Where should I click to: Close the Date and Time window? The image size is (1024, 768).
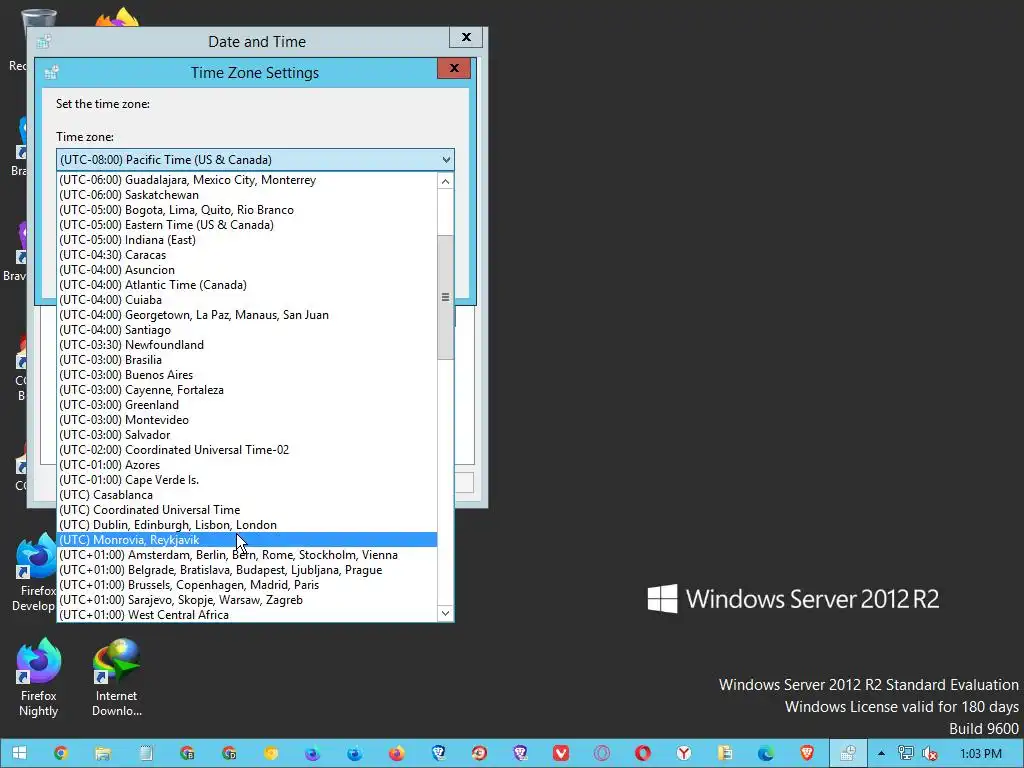pos(466,37)
